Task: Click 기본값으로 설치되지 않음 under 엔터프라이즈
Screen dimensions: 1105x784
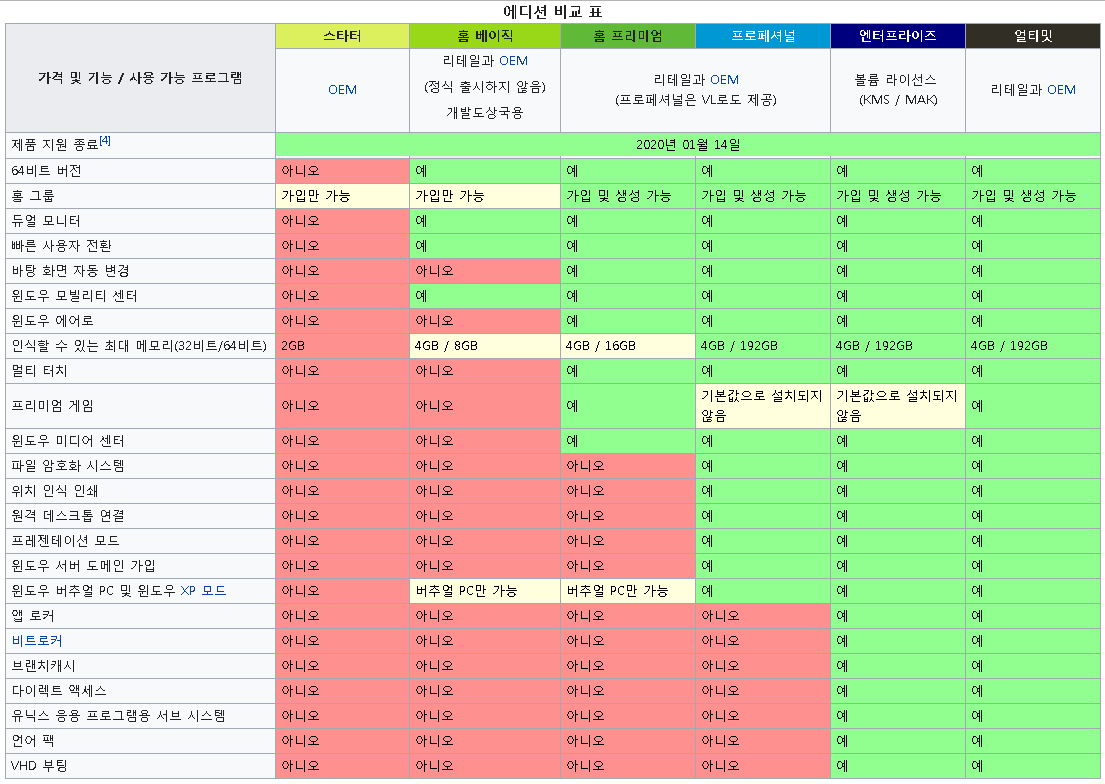Action: [x=898, y=406]
